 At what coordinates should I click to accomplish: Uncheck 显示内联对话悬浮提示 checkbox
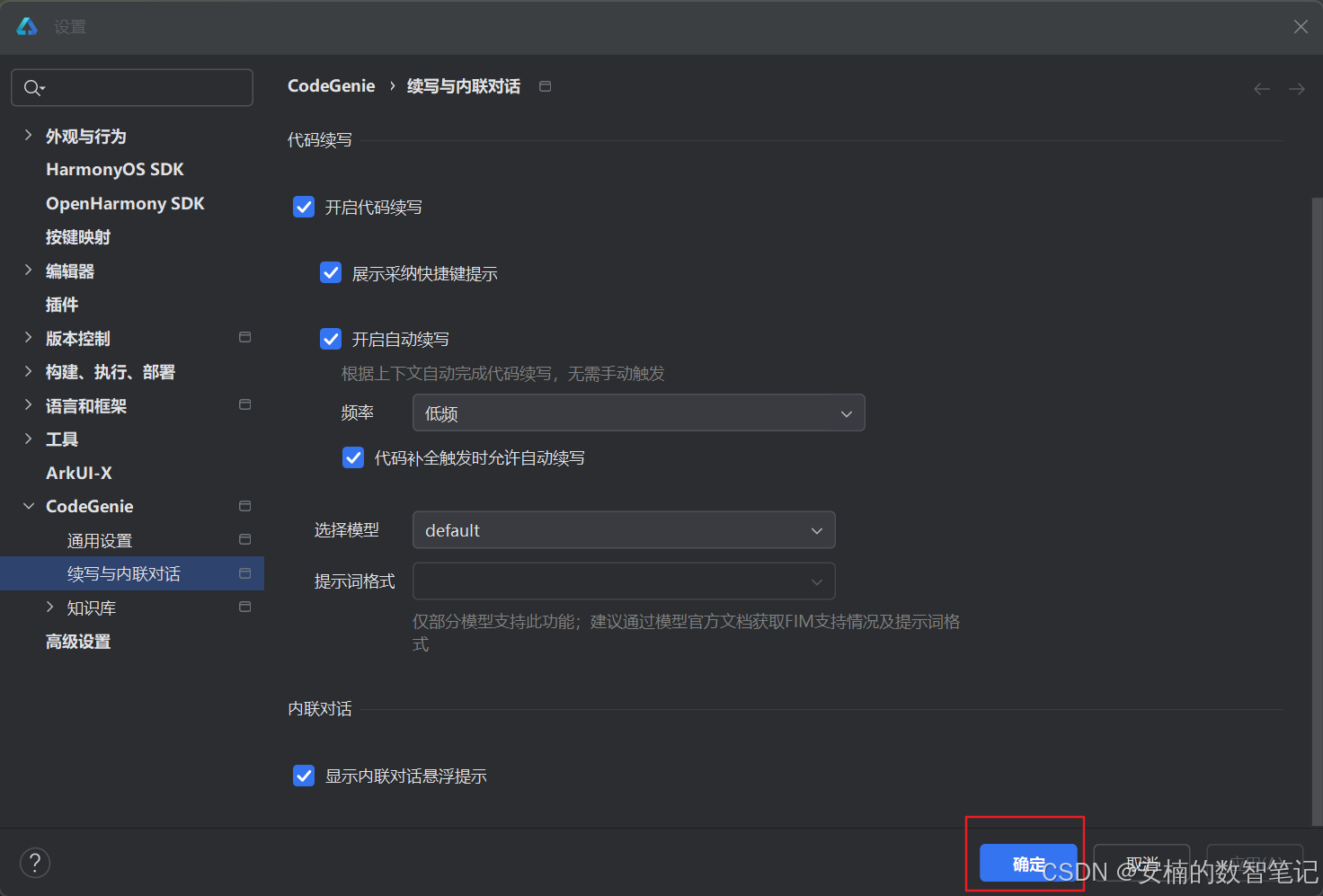pos(304,776)
